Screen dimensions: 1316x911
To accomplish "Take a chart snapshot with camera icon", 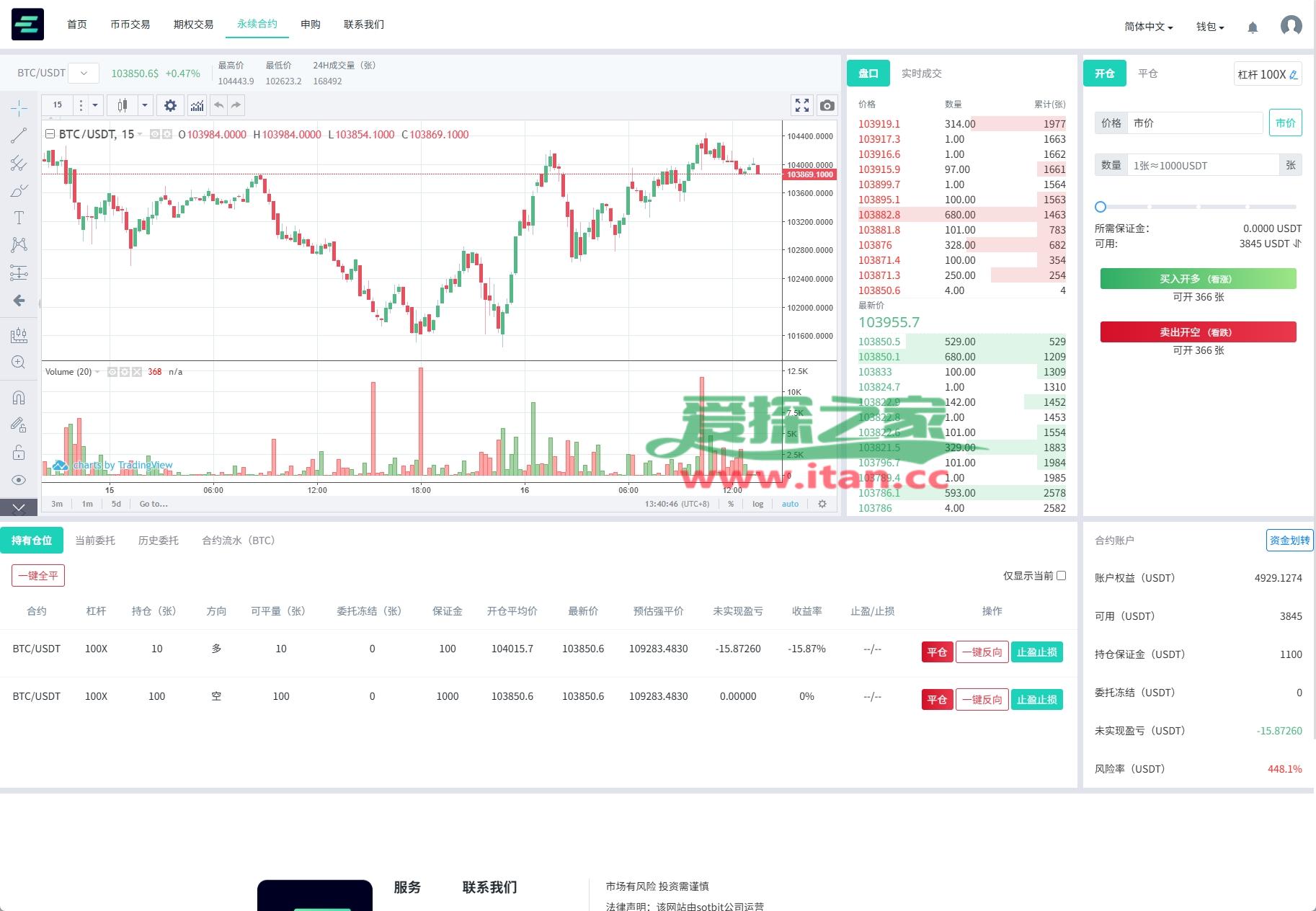I will [827, 105].
